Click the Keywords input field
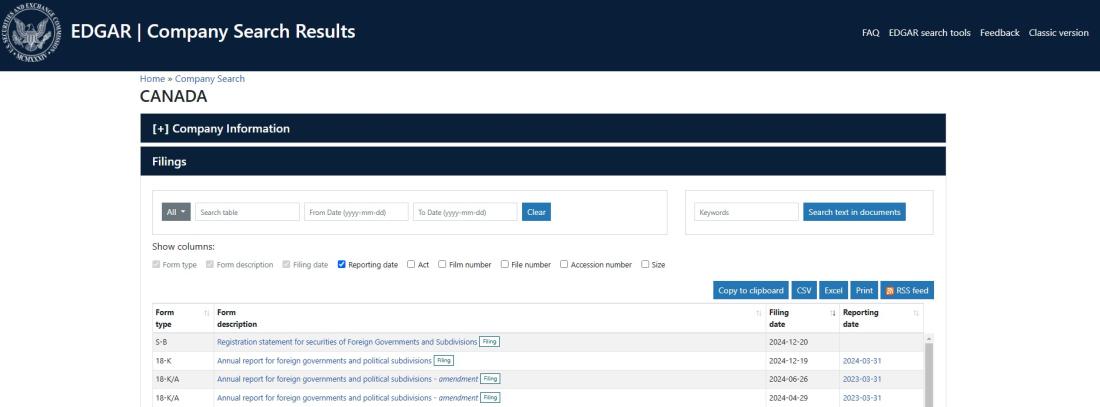 [x=746, y=212]
